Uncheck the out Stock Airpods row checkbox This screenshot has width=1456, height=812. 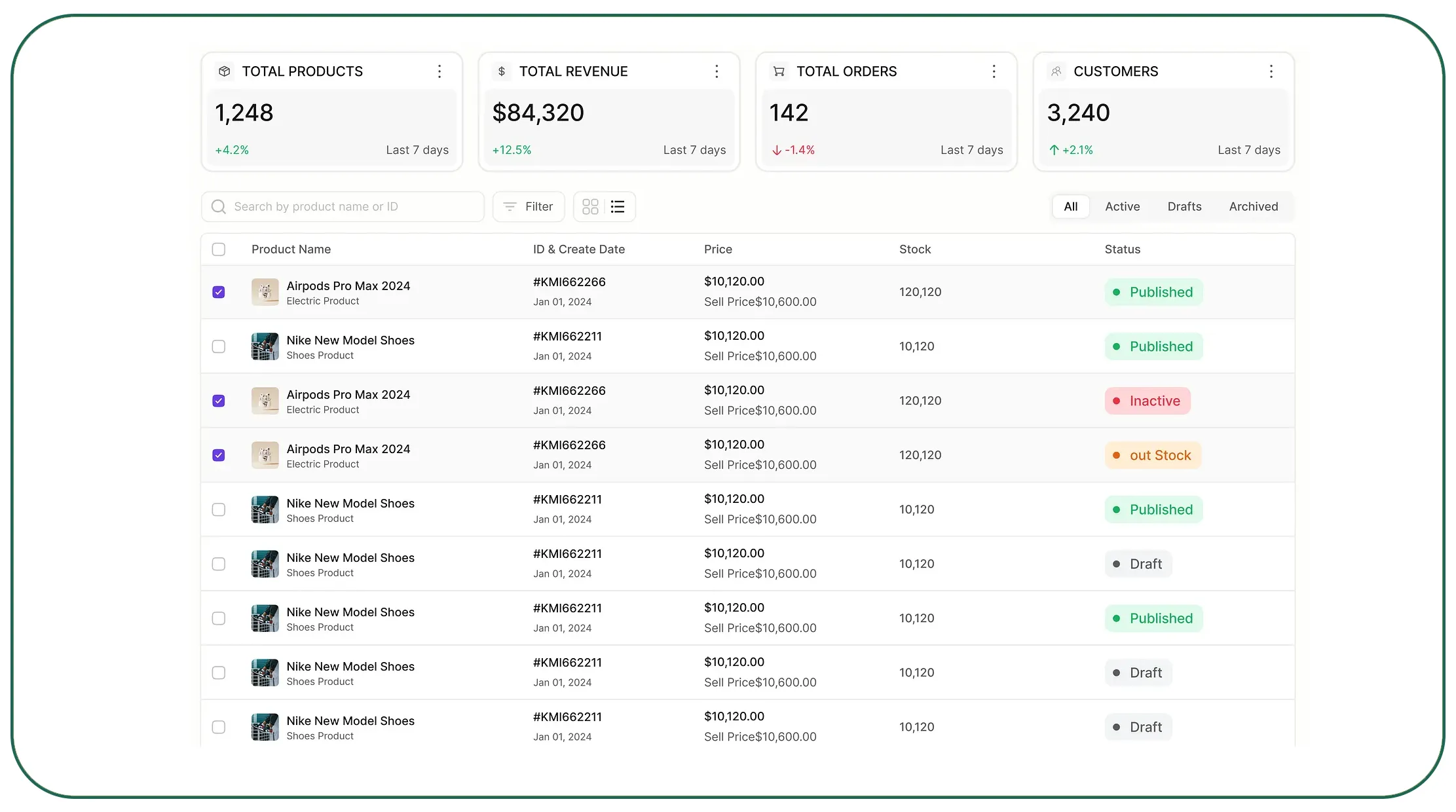click(x=219, y=455)
